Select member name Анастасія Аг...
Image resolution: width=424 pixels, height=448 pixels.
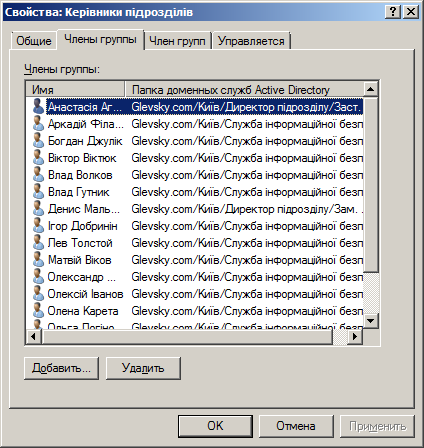(85, 107)
